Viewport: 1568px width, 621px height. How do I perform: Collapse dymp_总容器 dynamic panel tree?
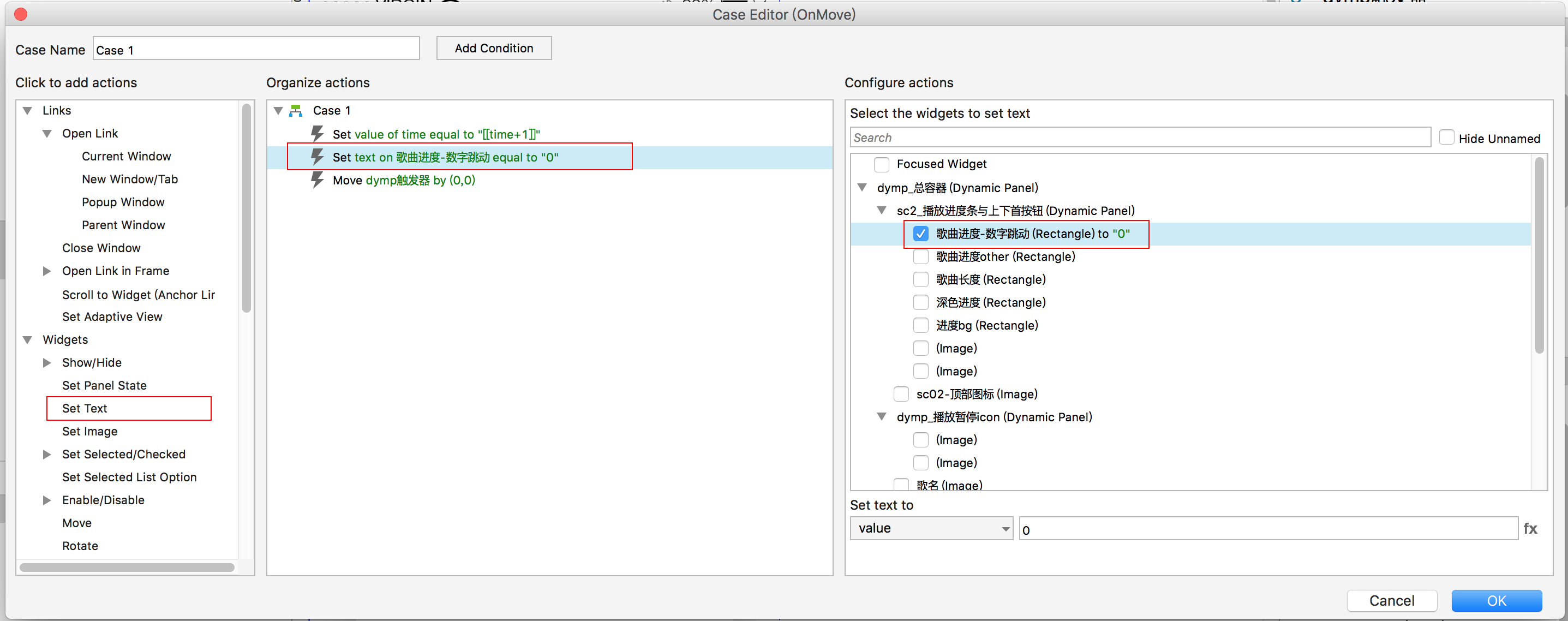(862, 188)
